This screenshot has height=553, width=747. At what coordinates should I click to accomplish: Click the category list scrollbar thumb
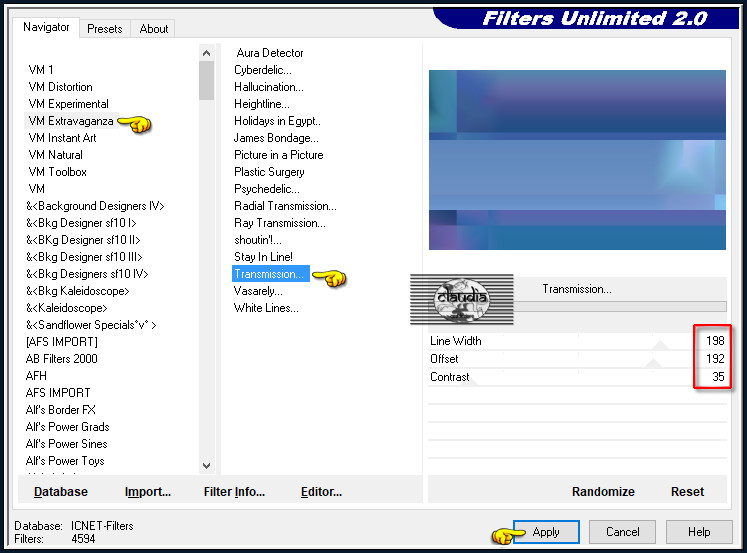[206, 80]
